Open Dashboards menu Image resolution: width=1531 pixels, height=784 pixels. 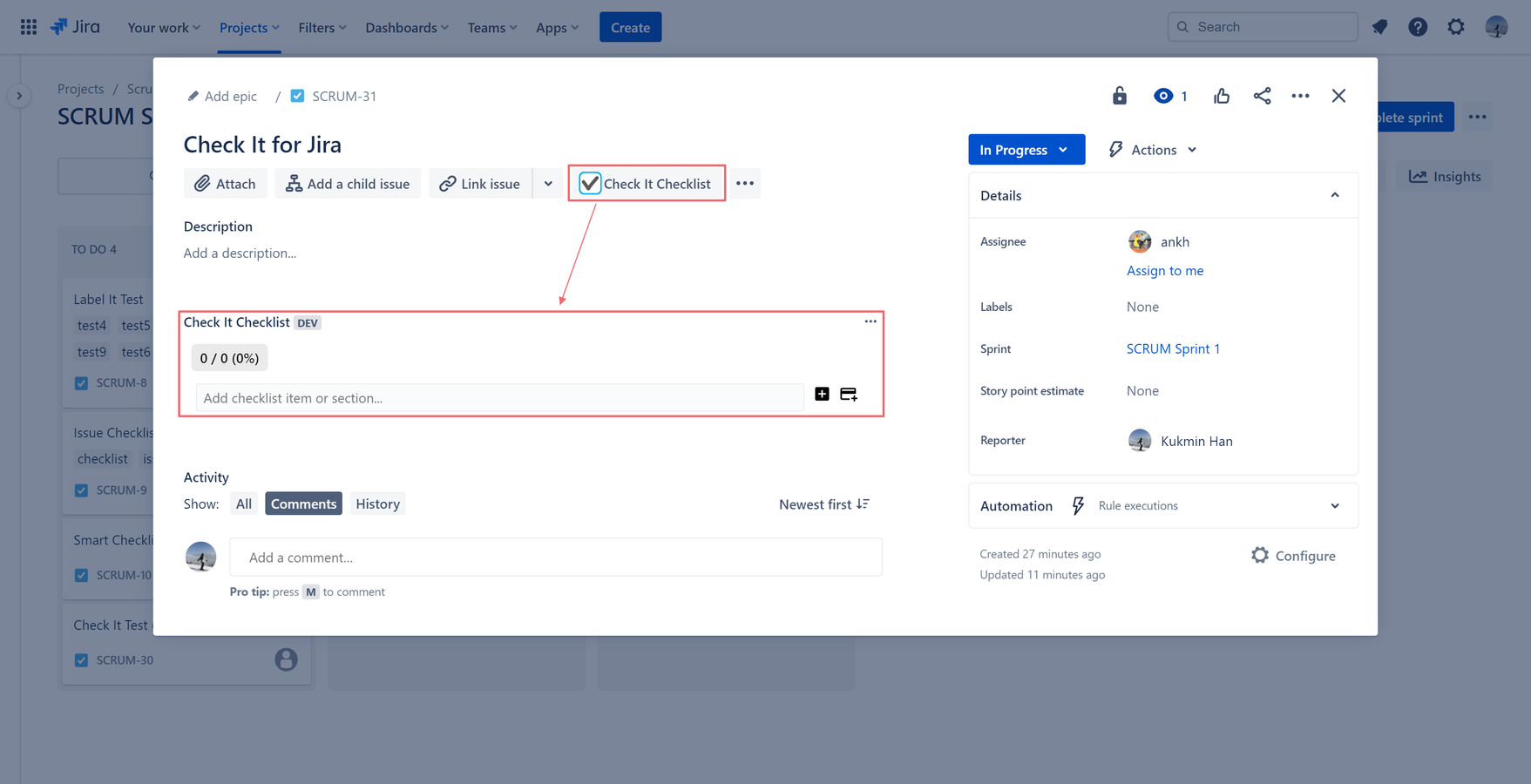(407, 27)
